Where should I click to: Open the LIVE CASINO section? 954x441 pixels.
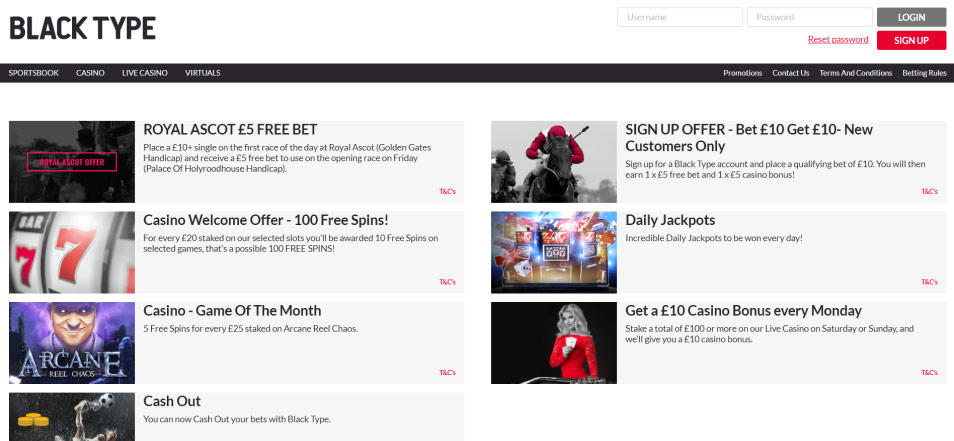pyautogui.click(x=145, y=73)
